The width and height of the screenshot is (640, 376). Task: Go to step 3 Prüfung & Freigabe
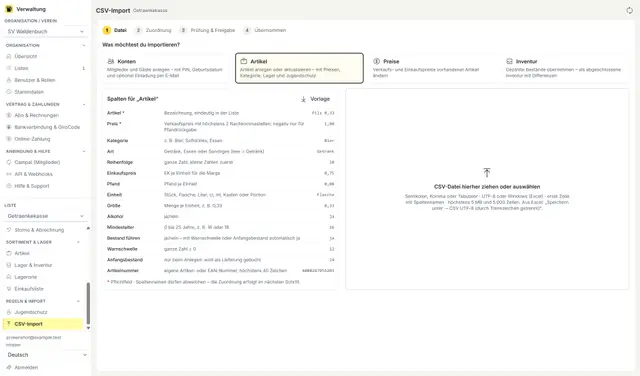(208, 30)
